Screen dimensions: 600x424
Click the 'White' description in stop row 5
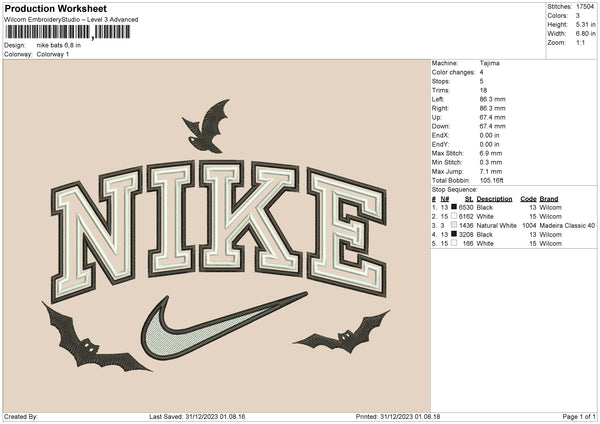click(485, 244)
